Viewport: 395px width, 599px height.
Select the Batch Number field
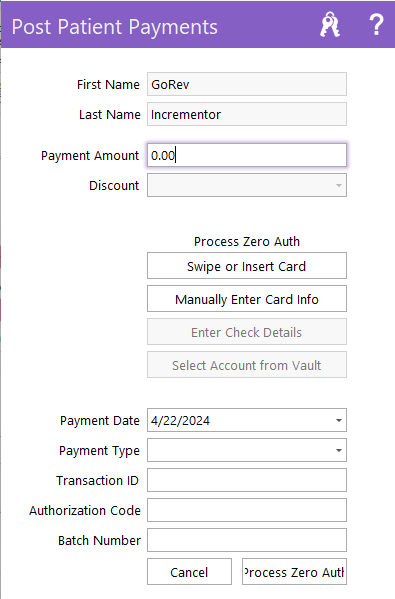[x=247, y=540]
